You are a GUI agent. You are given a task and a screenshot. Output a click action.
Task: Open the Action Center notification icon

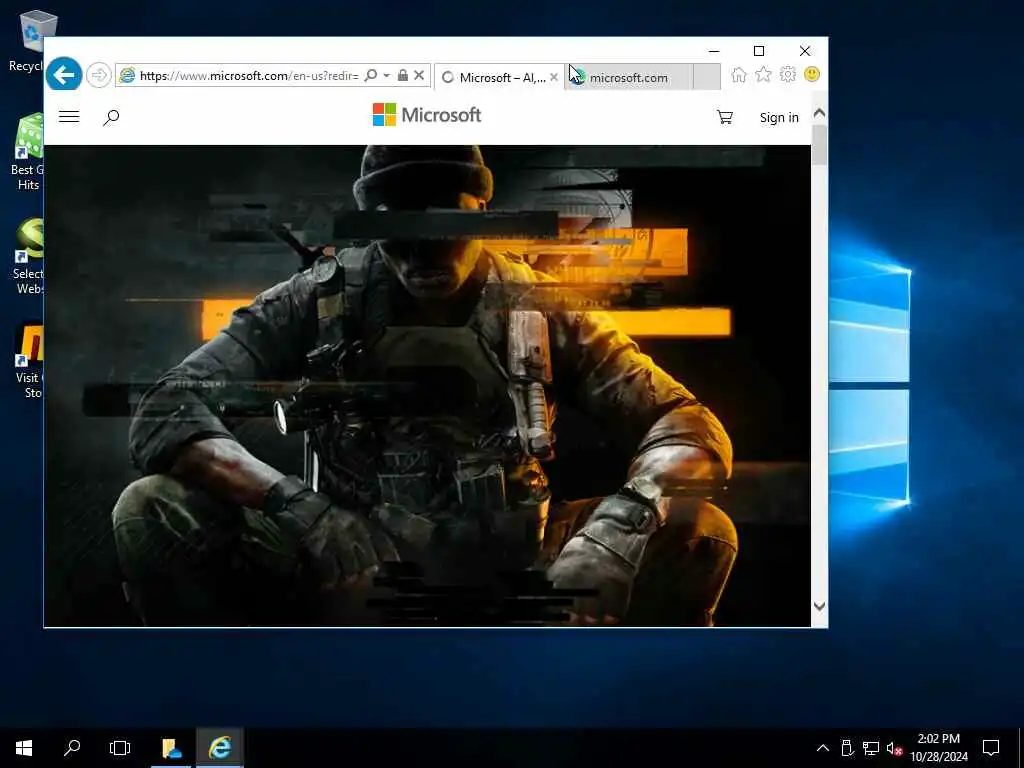click(x=991, y=748)
